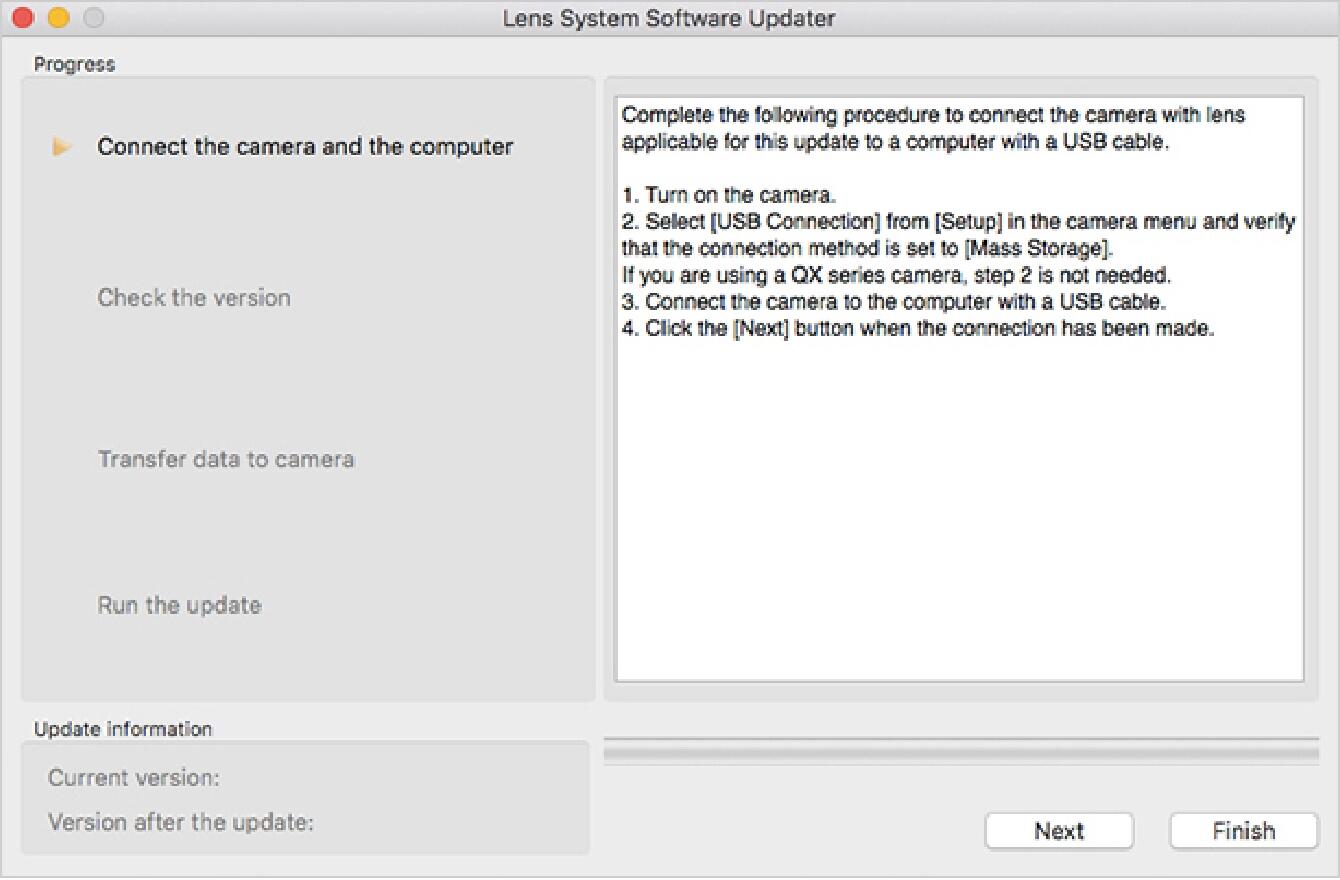The height and width of the screenshot is (880, 1340).
Task: Click the 'Check the version' step
Action: tap(194, 298)
